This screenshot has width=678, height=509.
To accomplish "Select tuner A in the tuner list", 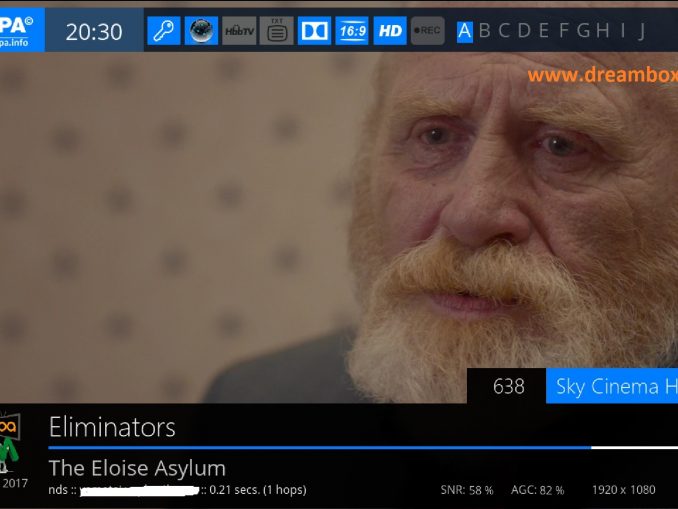I will (x=465, y=32).
